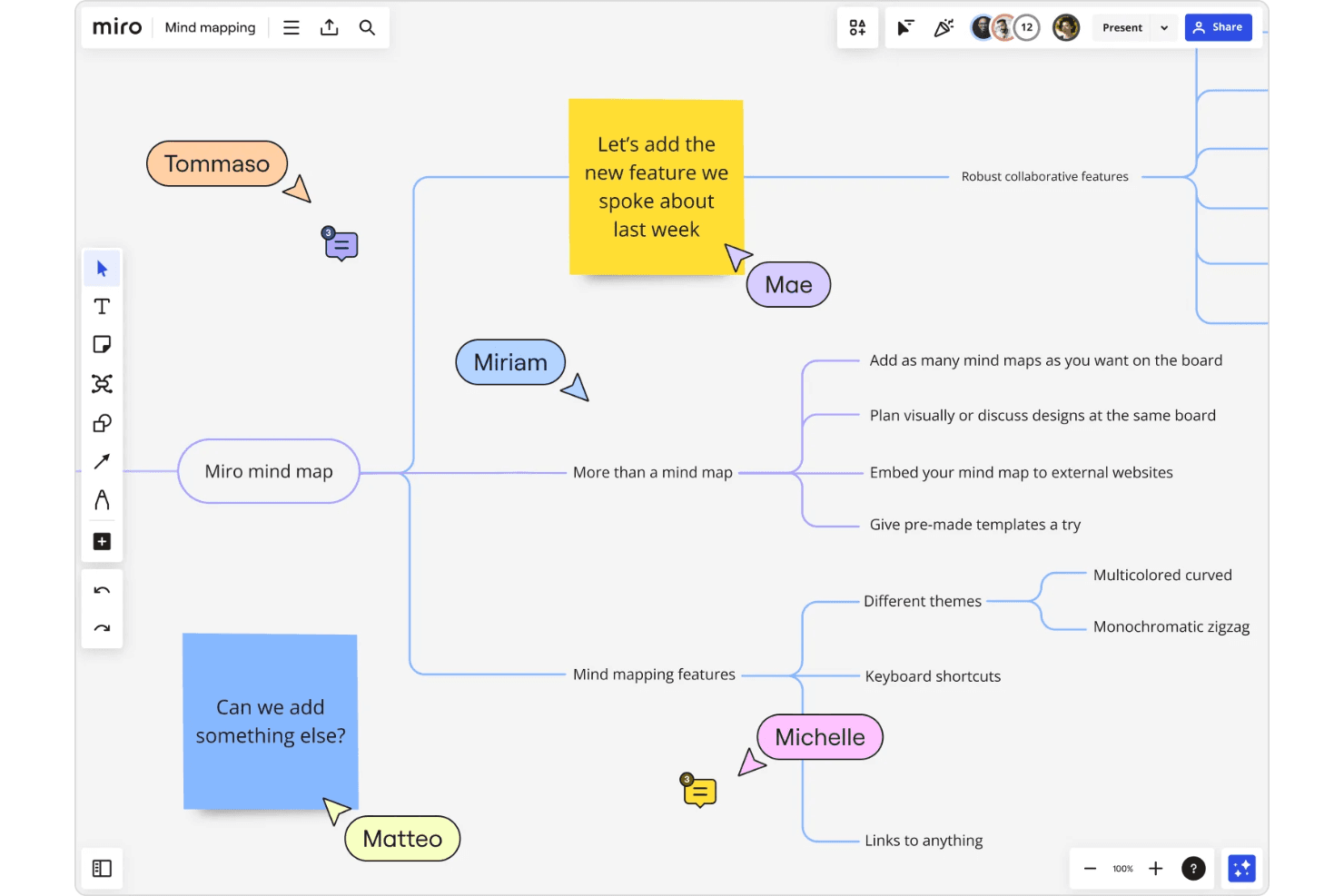Pick the Sticky note tool

(102, 345)
